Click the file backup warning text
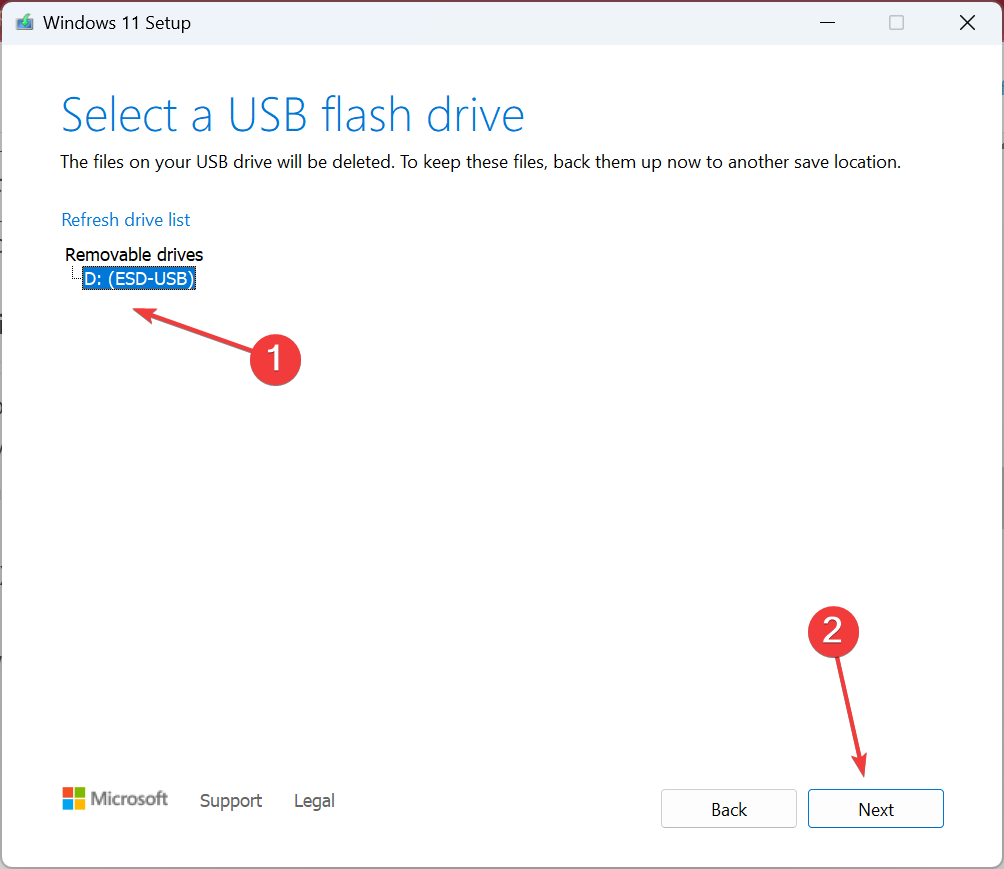1004x869 pixels. tap(480, 161)
